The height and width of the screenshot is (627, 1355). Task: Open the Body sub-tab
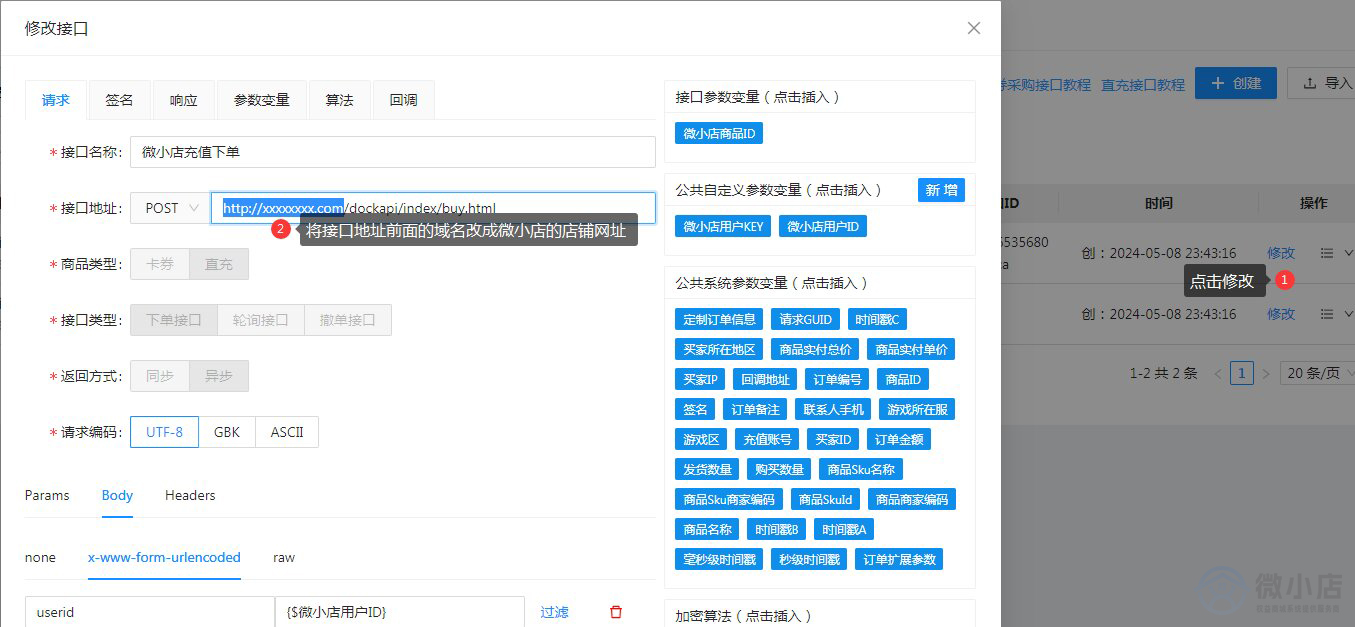(117, 495)
